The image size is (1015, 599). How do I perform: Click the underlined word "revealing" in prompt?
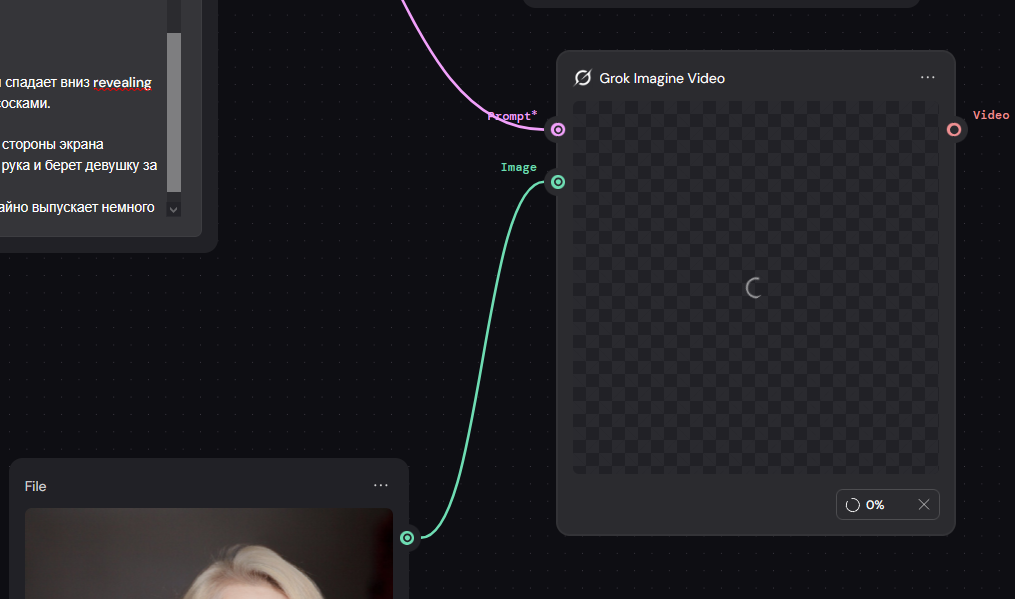122,83
